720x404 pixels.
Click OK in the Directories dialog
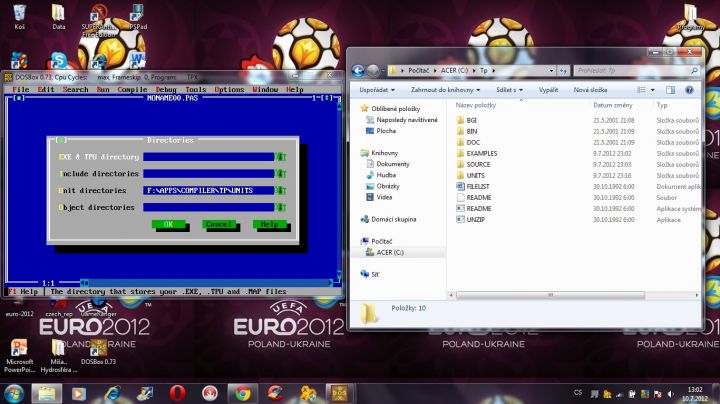169,224
